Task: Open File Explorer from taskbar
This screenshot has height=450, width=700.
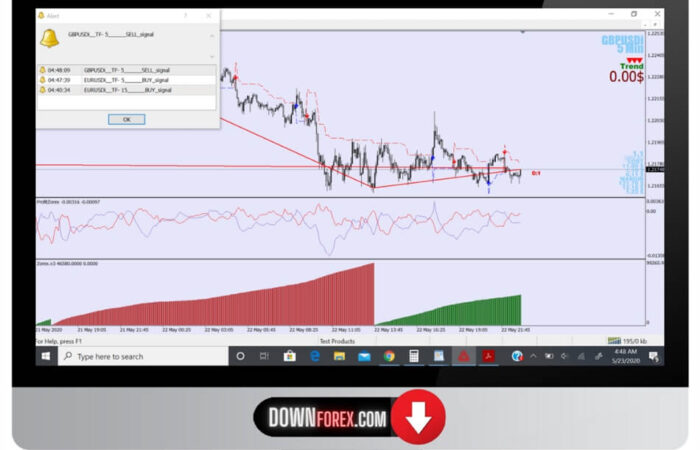Action: 339,356
